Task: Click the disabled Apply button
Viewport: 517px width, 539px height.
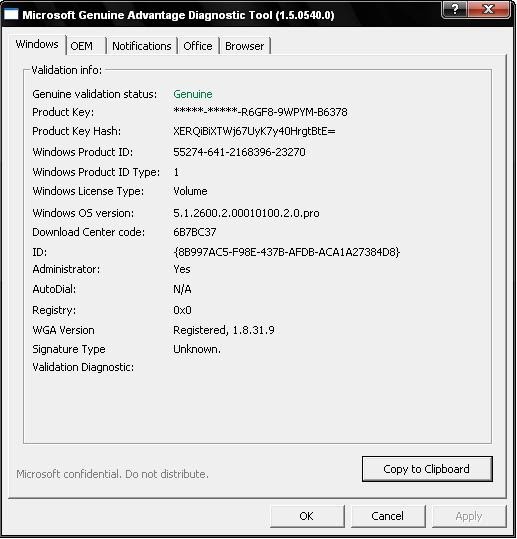Action: tap(469, 516)
